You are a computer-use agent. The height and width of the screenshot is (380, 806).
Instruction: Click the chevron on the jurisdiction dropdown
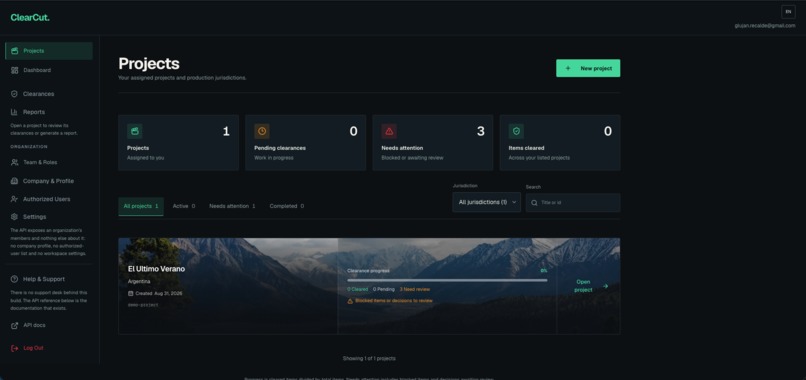click(x=514, y=203)
